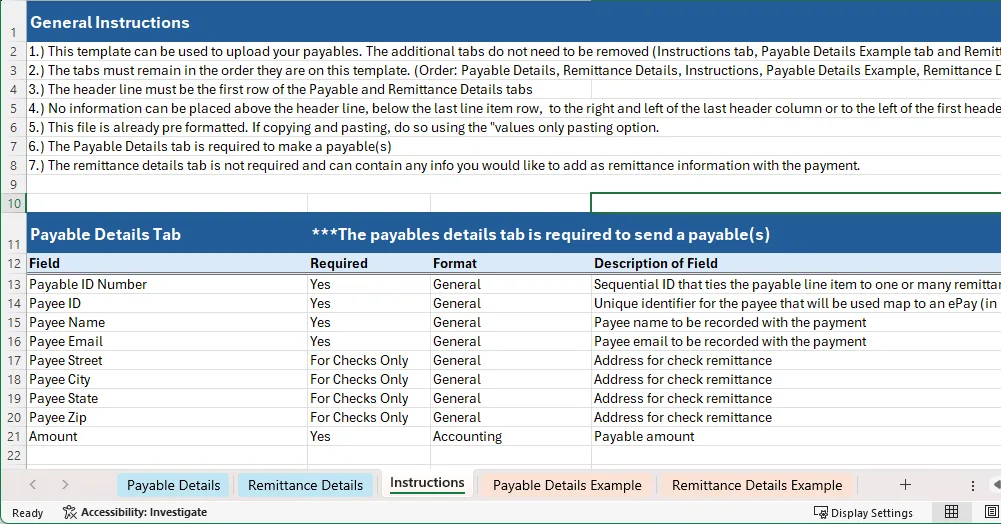Open the Payable Details Example tab
The image size is (1001, 524).
click(567, 485)
